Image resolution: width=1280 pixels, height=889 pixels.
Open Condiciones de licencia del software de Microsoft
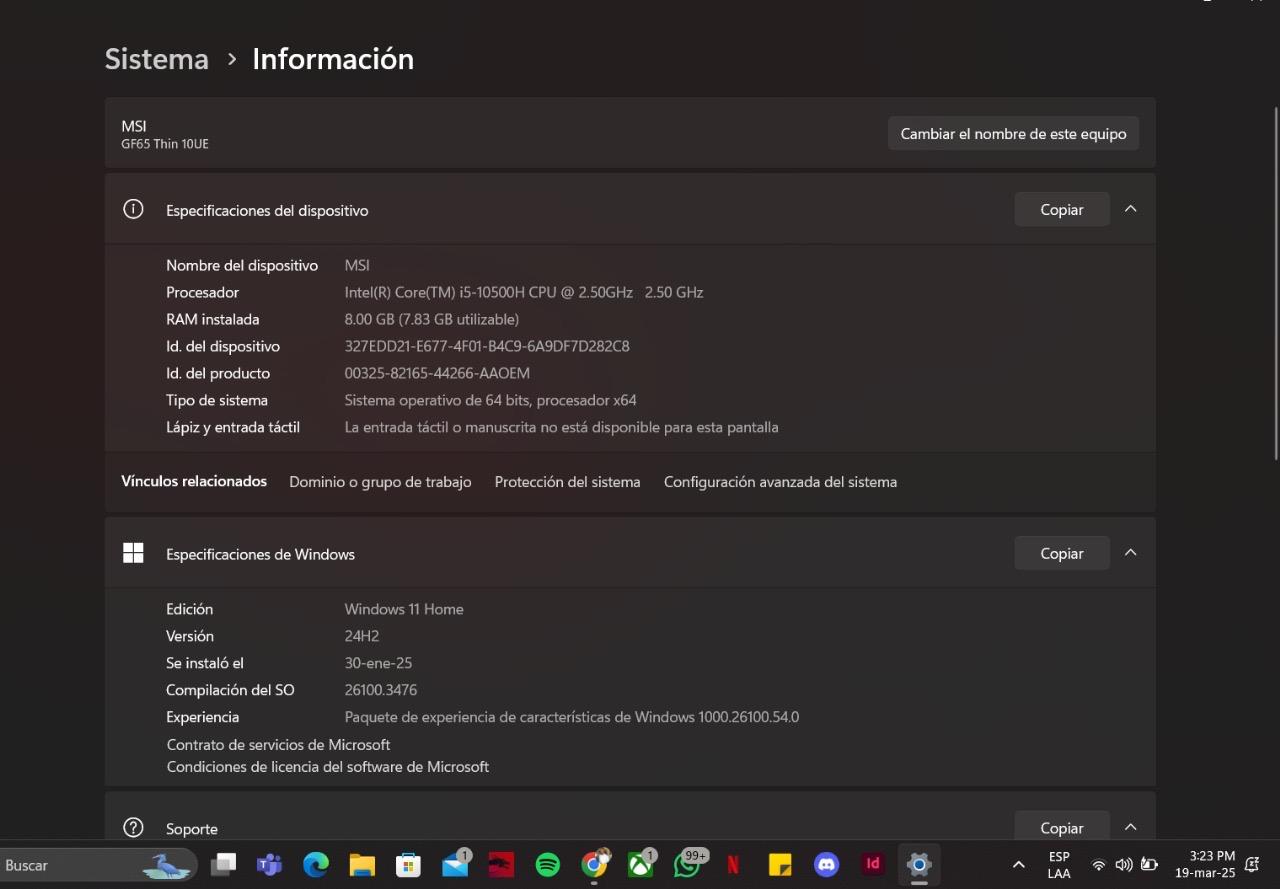coord(328,767)
